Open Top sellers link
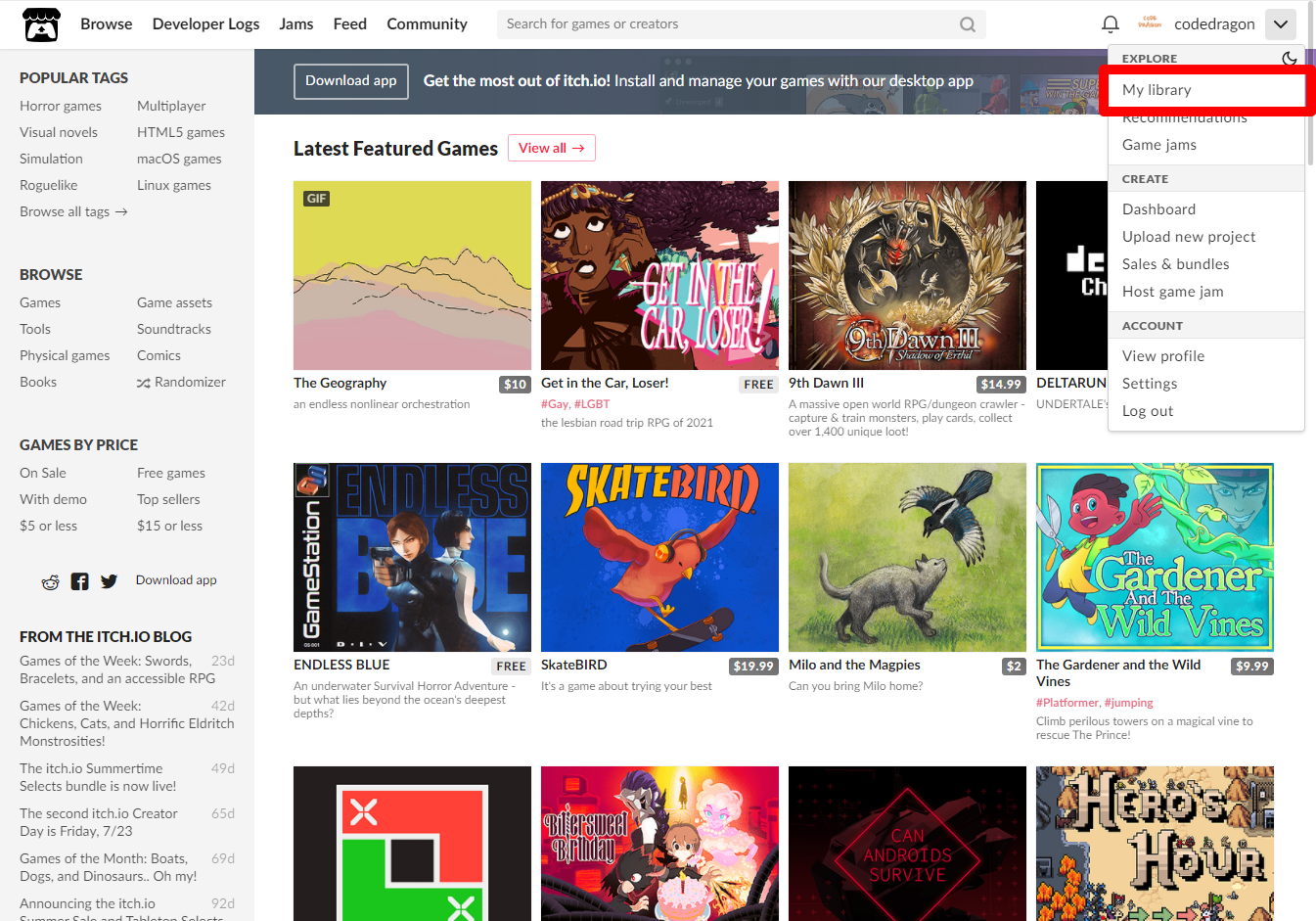The width and height of the screenshot is (1316, 921). [x=168, y=499]
